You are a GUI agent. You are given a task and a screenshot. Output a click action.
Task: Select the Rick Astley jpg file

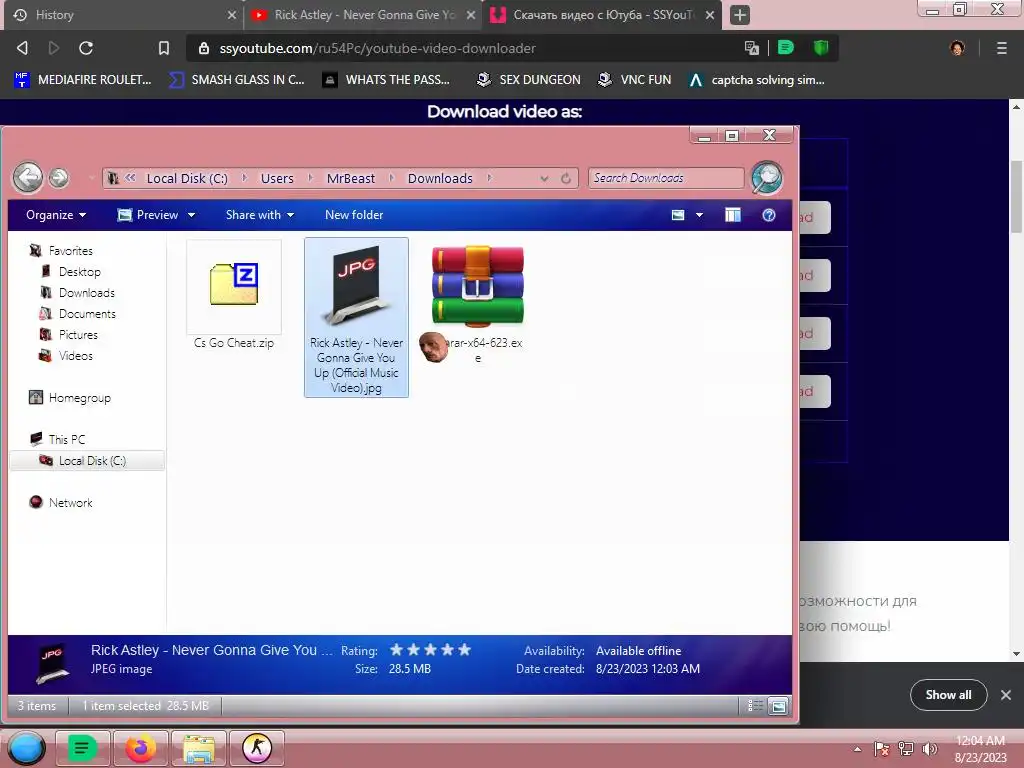point(356,317)
